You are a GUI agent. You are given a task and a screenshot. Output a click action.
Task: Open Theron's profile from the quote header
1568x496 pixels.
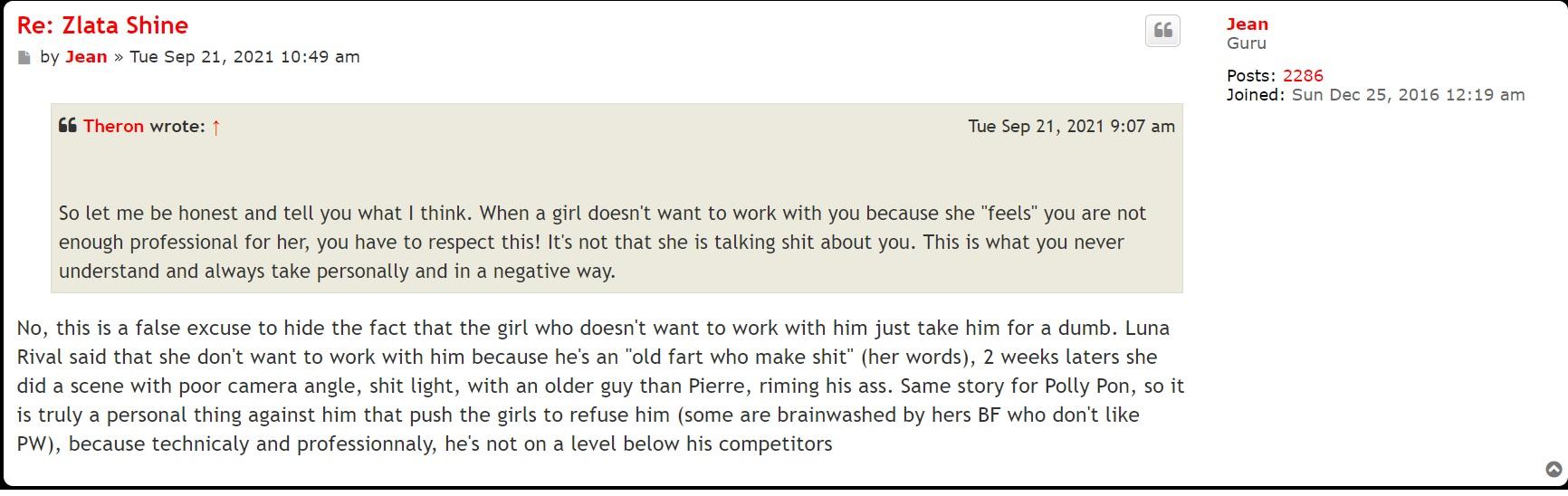tap(113, 127)
